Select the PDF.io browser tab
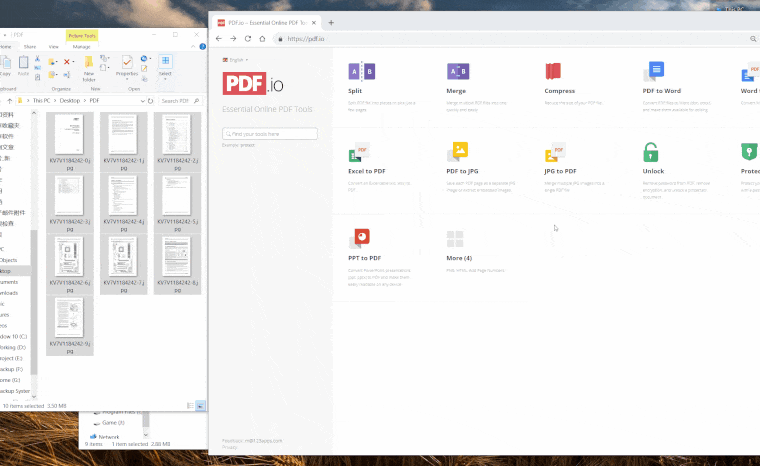The height and width of the screenshot is (466, 760). (266, 23)
